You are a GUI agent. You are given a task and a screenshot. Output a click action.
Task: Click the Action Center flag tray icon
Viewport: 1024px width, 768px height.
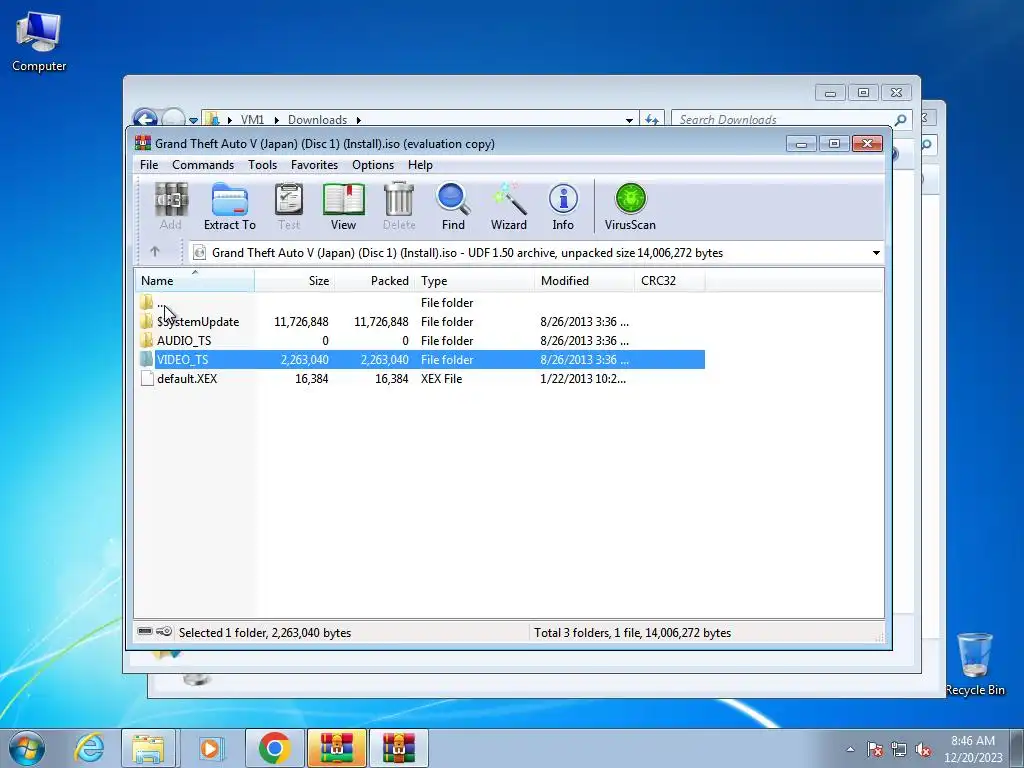point(874,750)
